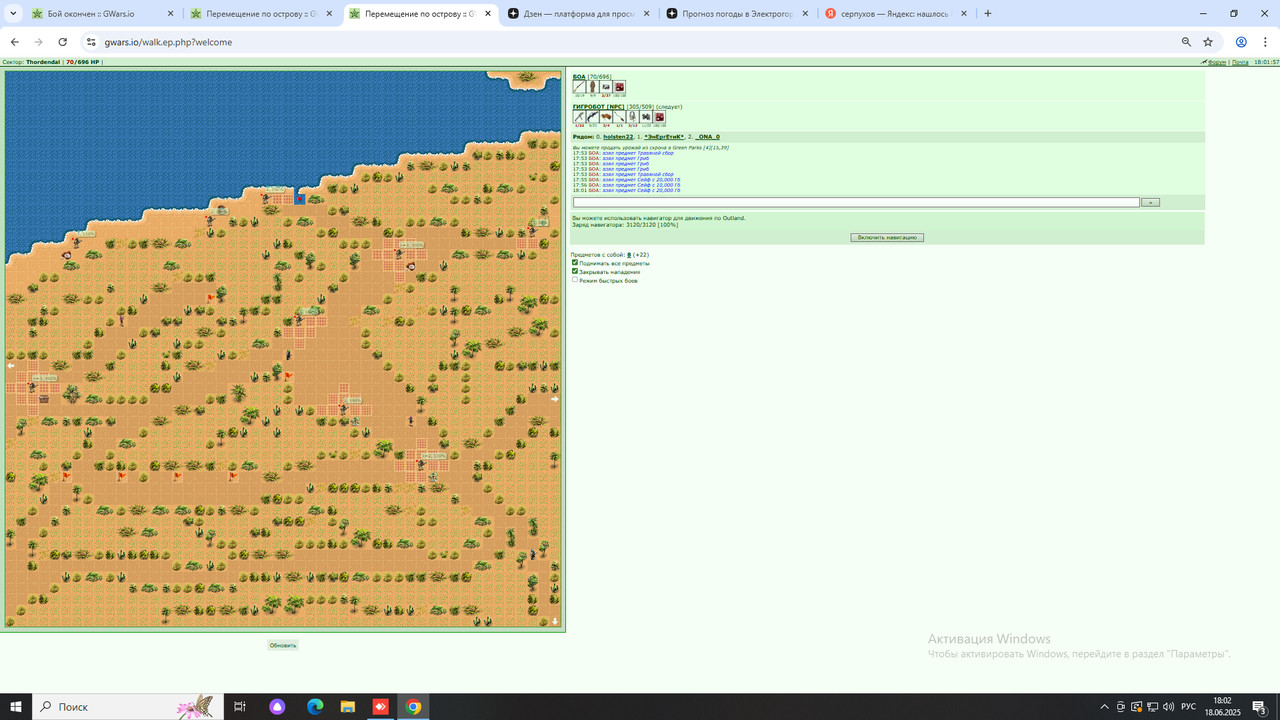Open Task View on the taskbar
The image size is (1280, 720).
click(x=240, y=707)
